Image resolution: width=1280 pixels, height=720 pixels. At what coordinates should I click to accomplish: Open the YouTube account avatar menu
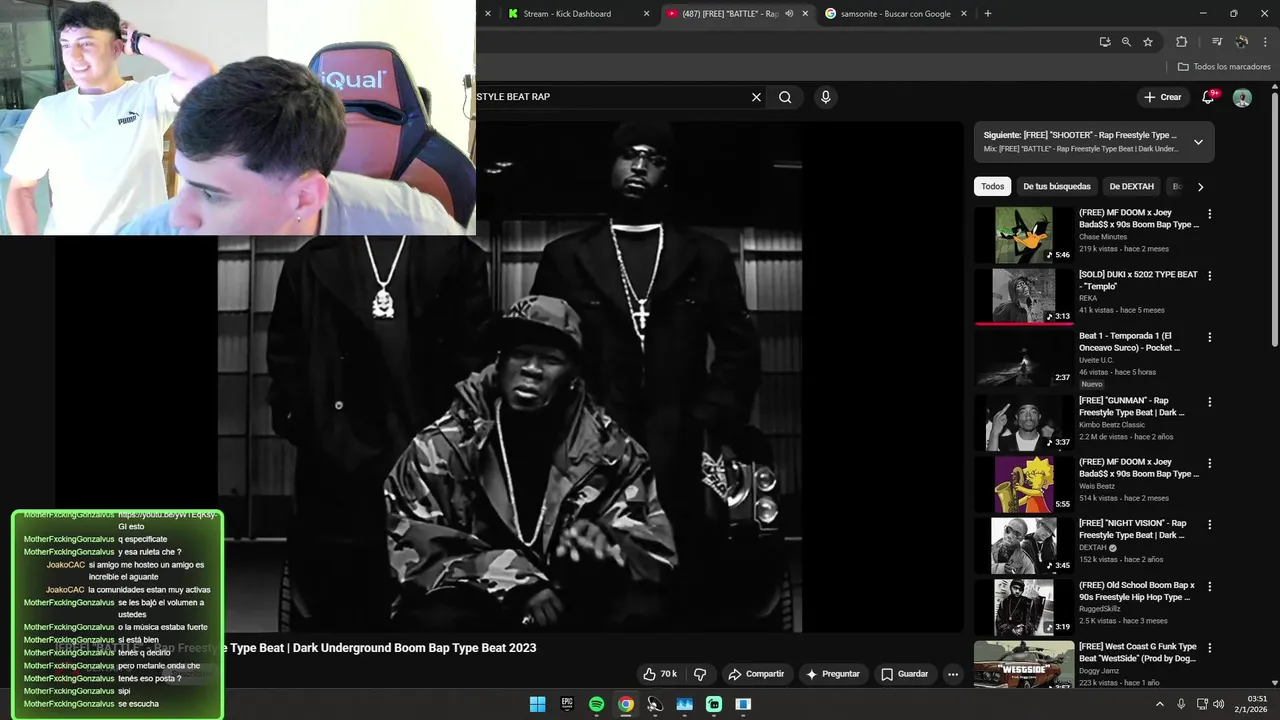(x=1242, y=98)
